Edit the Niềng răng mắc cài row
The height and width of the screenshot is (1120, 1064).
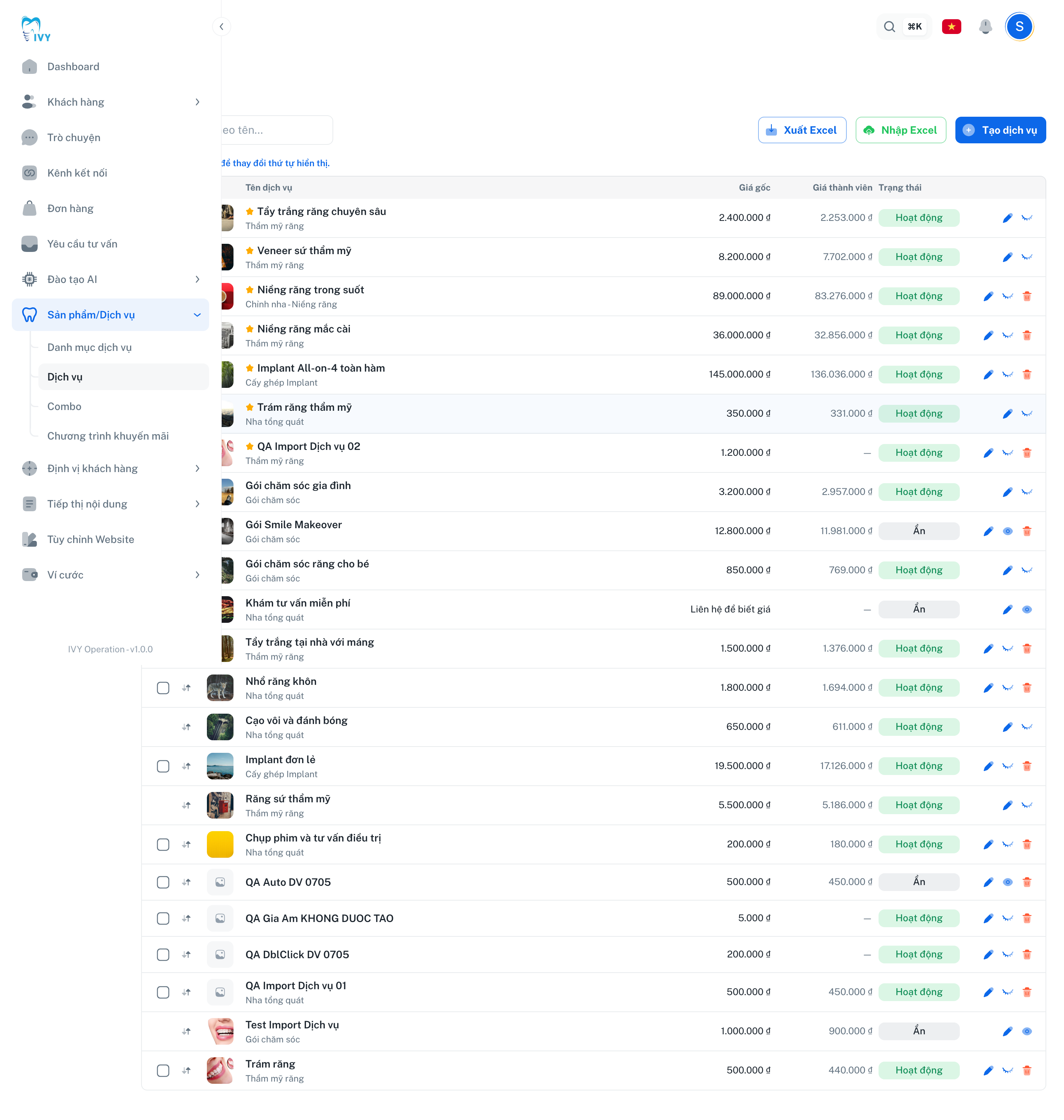pyautogui.click(x=988, y=335)
